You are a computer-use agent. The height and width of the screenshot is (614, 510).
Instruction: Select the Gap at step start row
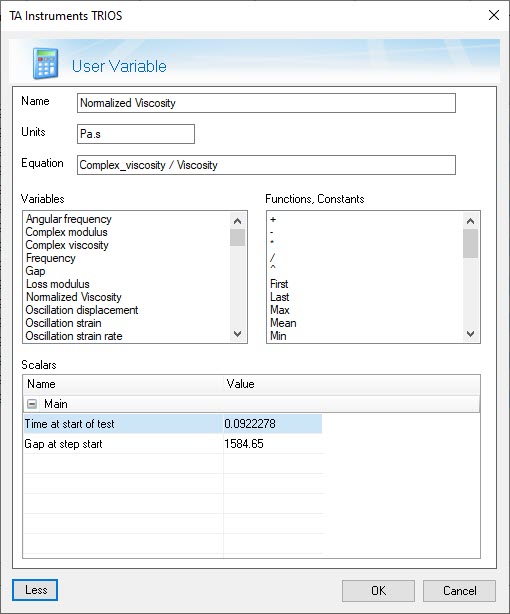click(173, 444)
